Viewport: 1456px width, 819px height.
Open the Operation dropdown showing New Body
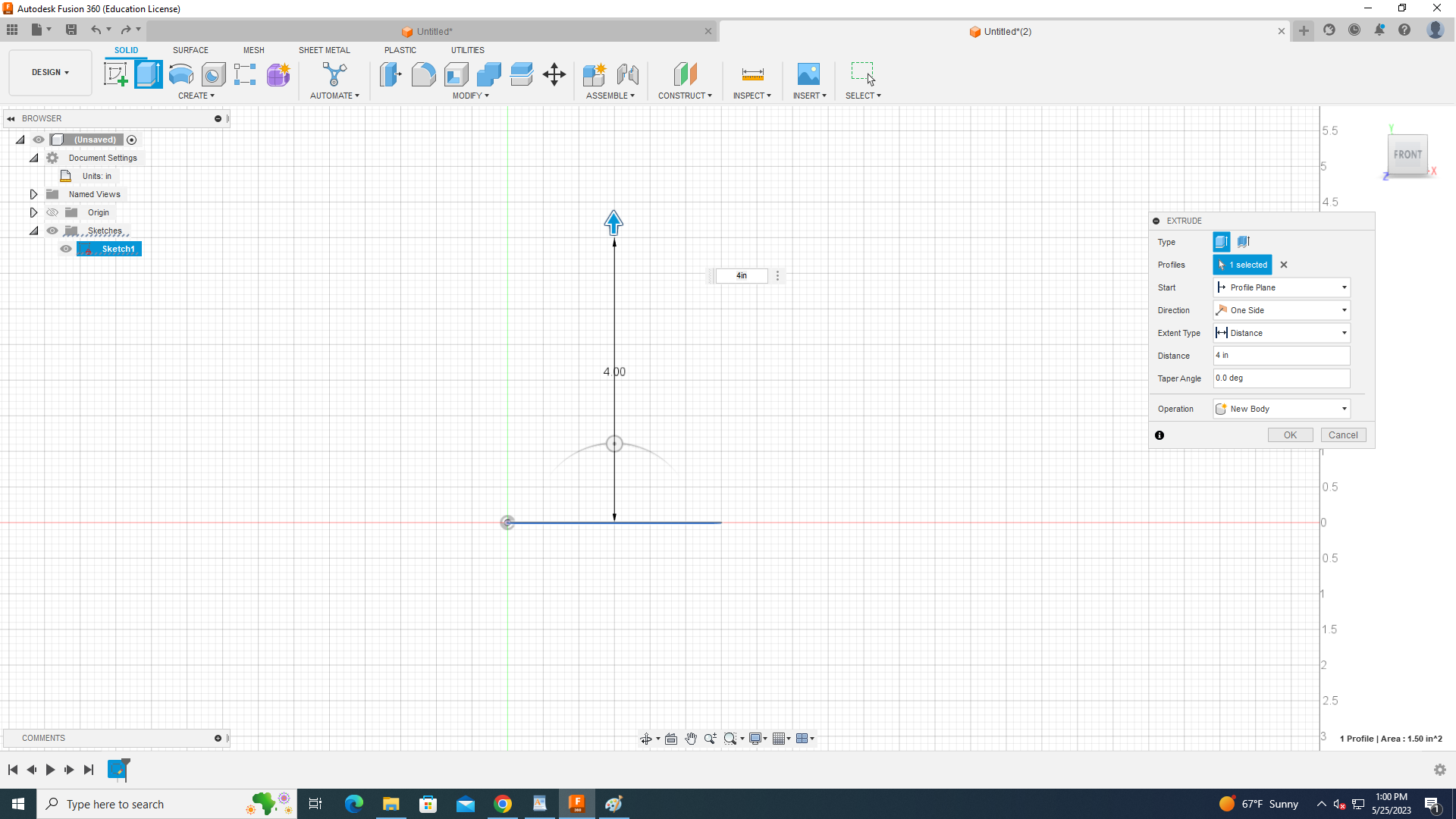(x=1282, y=409)
